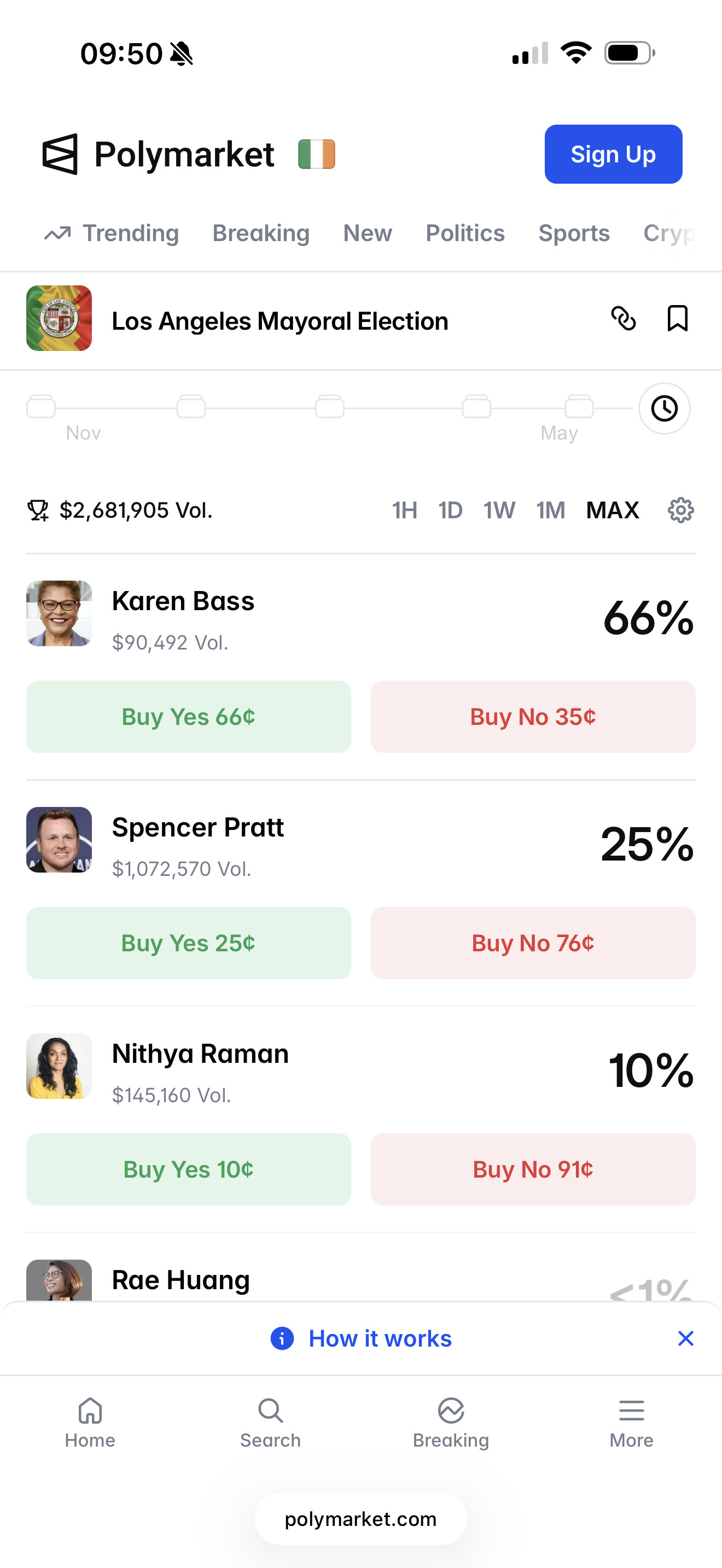Switch to the Sports category tab
722x1568 pixels.
pyautogui.click(x=574, y=233)
